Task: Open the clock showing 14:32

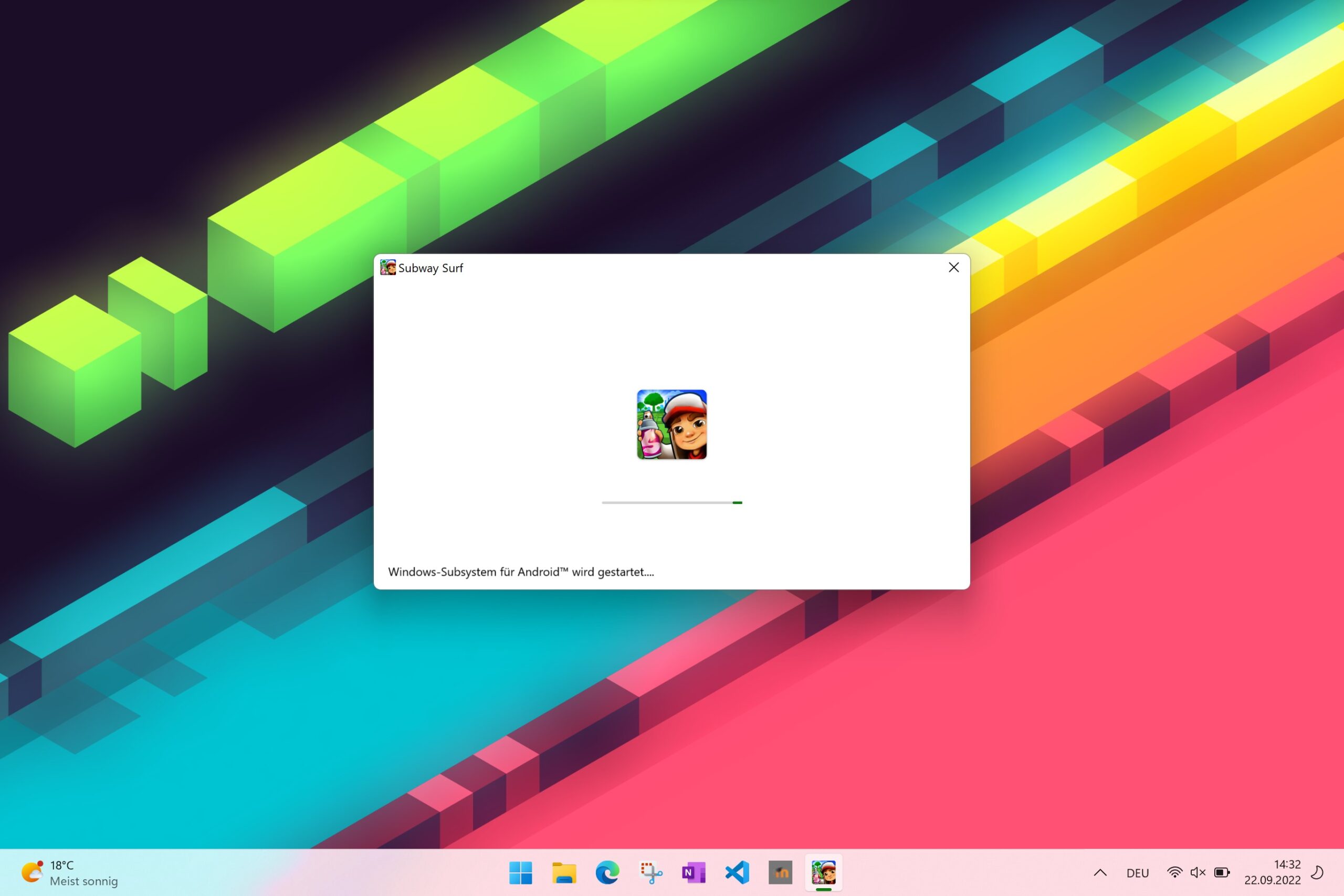Action: pyautogui.click(x=1272, y=872)
